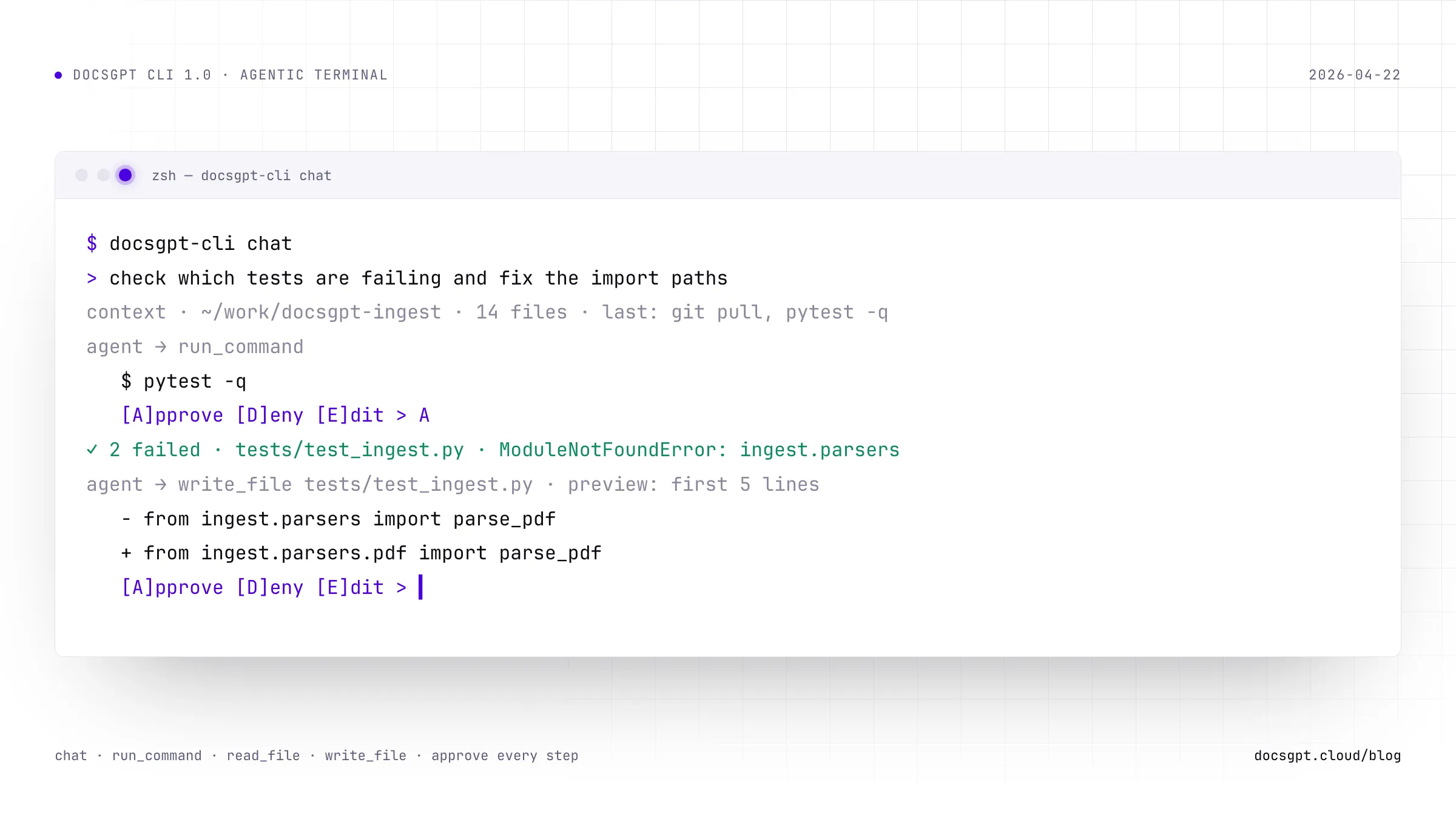Click 'agent → write_file tests/test_ingest.py' line
Viewport: 1456px width, 819px height.
pos(309,485)
